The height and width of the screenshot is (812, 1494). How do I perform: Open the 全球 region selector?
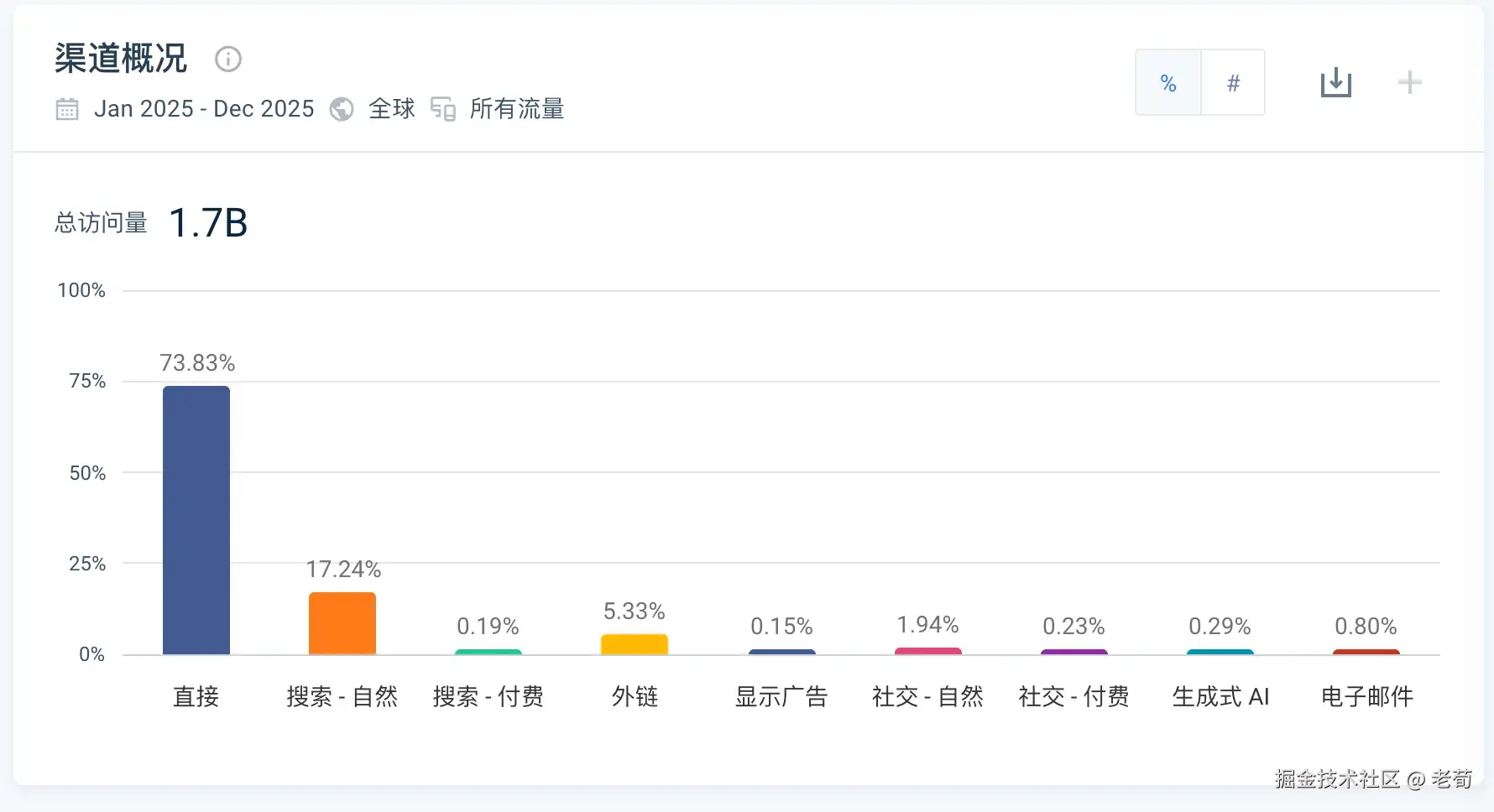tap(392, 109)
